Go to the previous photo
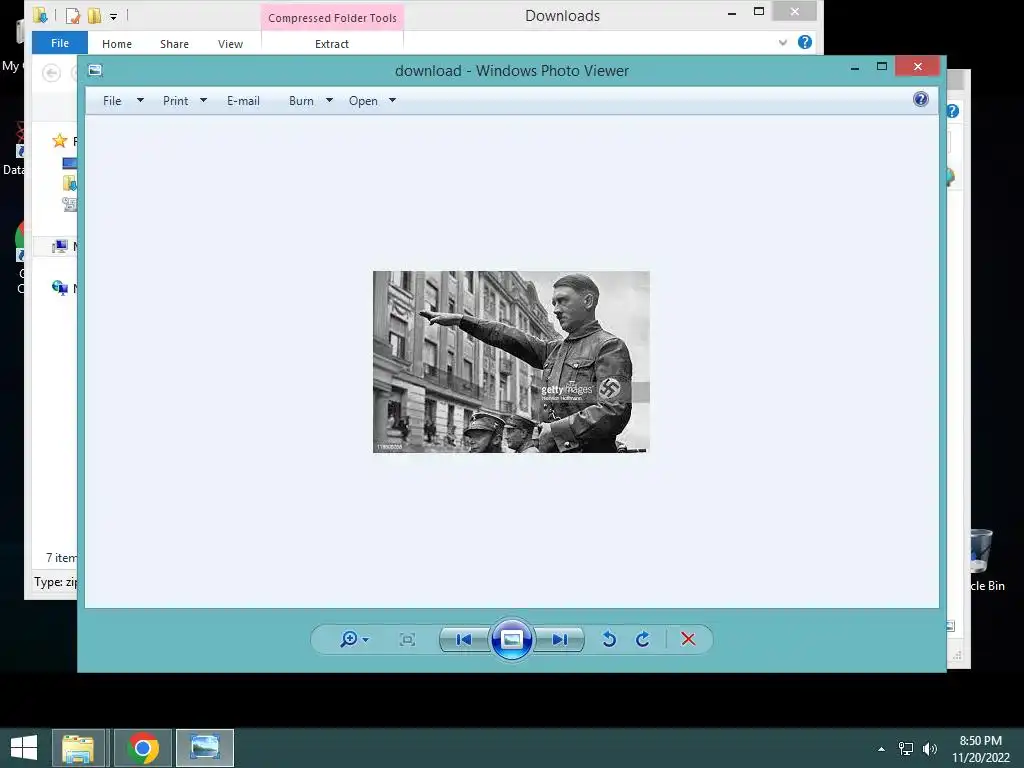 coord(464,639)
